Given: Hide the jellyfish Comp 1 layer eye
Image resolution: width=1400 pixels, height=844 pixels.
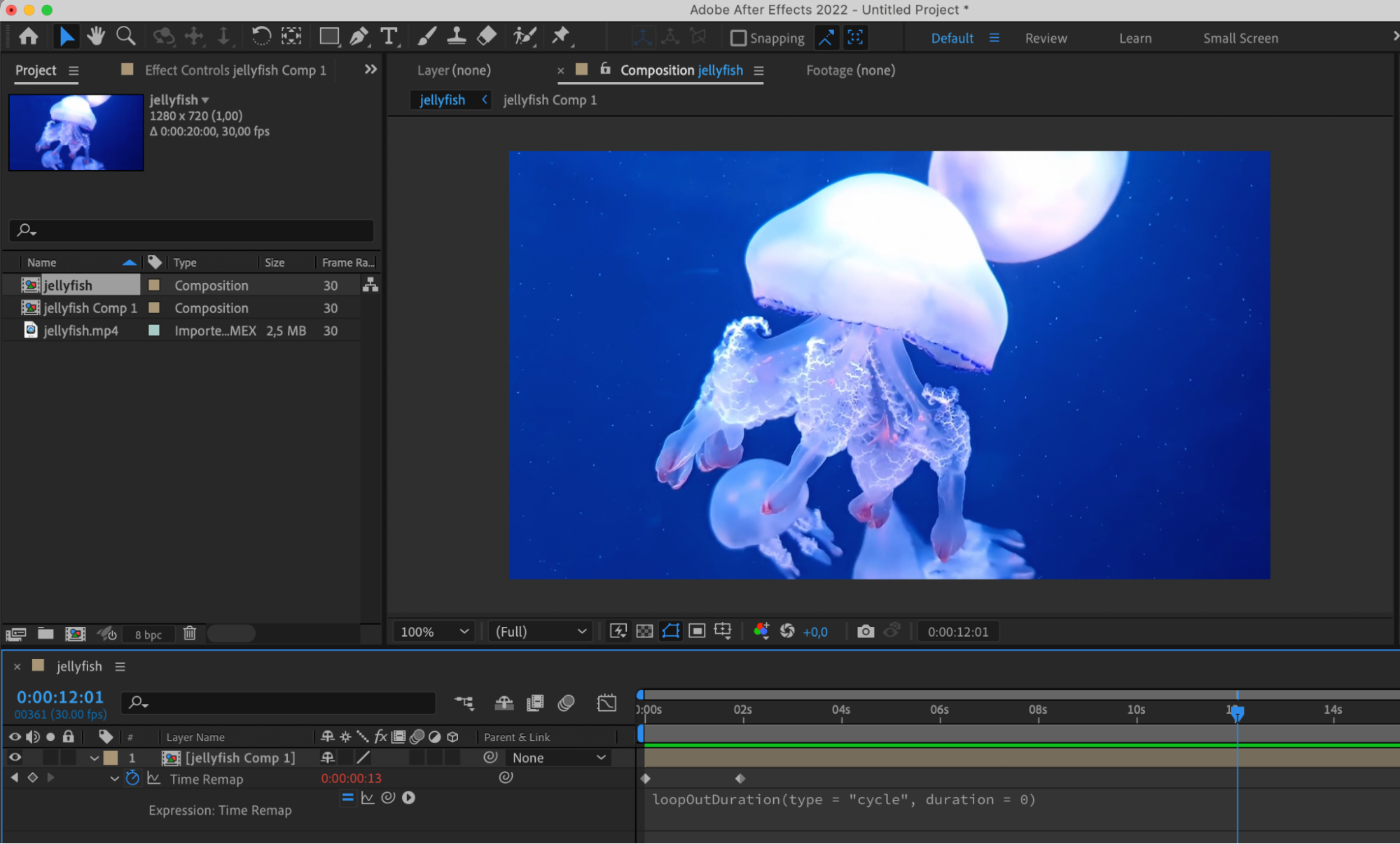Looking at the screenshot, I should point(15,757).
